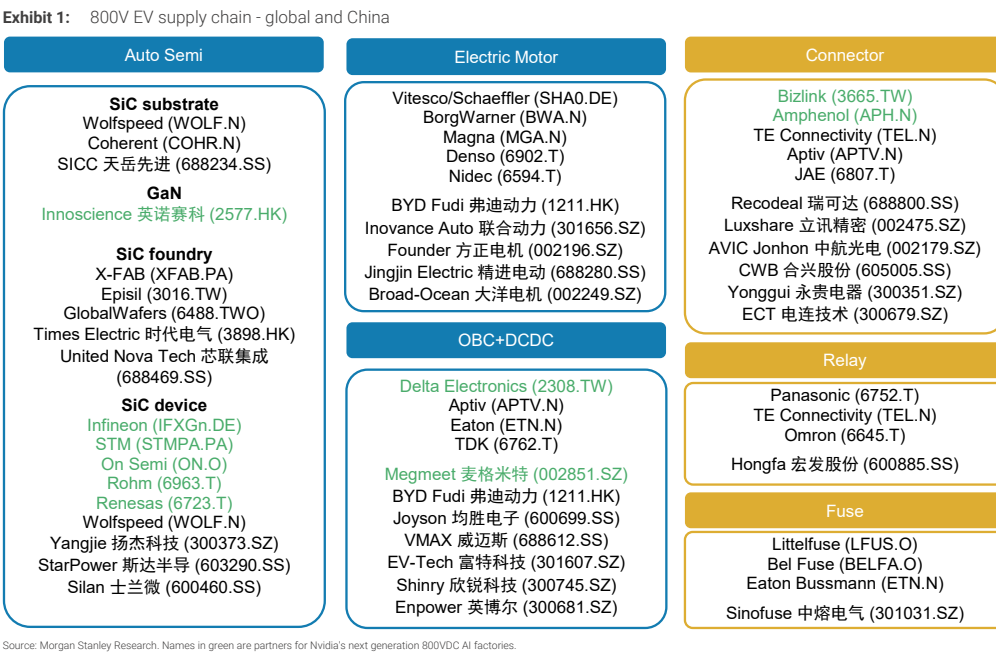Click the Connector header box
996x666 pixels.
pyautogui.click(x=841, y=55)
